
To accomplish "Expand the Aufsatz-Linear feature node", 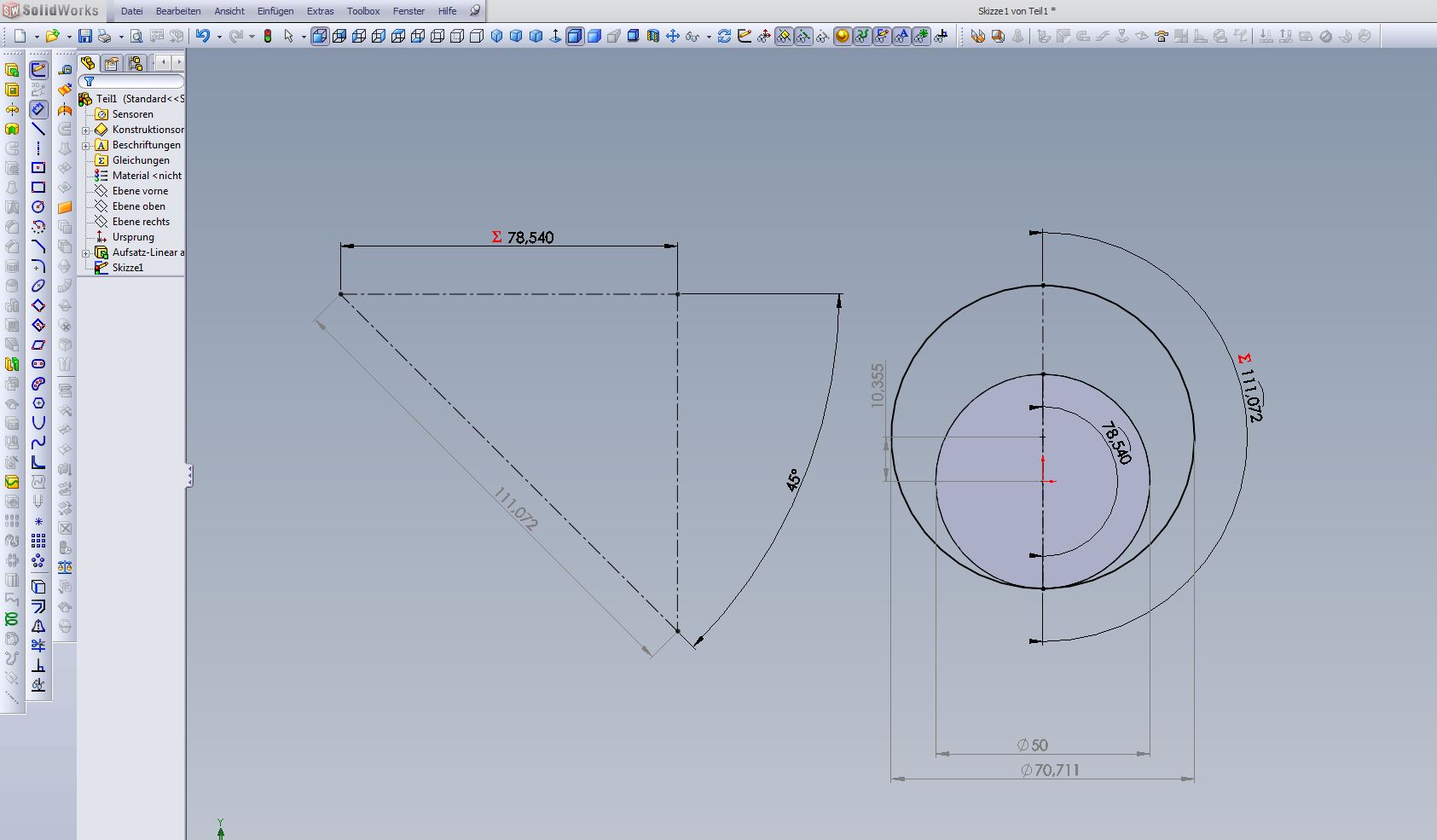I will pos(85,253).
